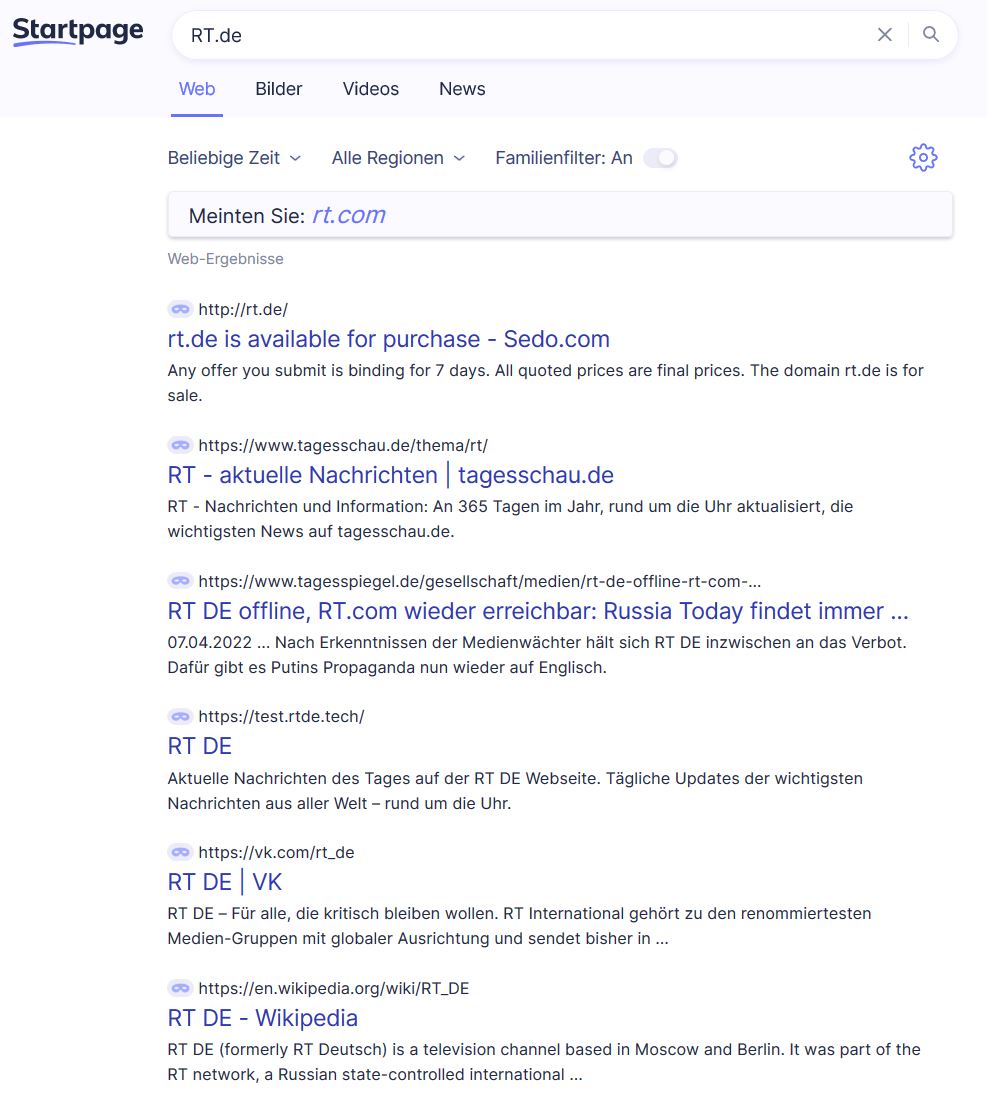Click the 'Familienfilter: An' label
Image resolution: width=987 pixels, height=1103 pixels.
click(x=563, y=158)
